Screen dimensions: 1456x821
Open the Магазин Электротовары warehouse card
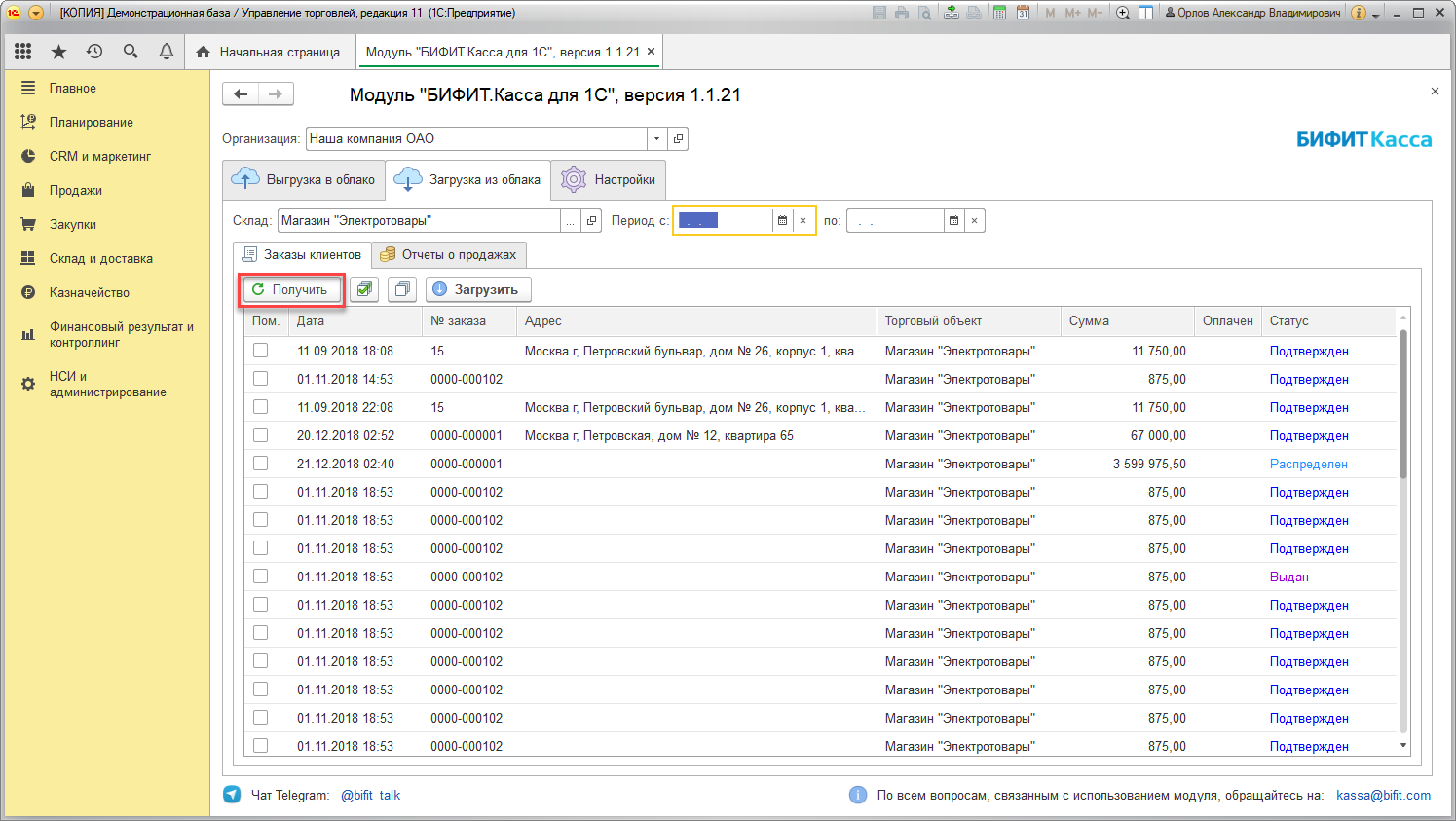pyautogui.click(x=591, y=221)
